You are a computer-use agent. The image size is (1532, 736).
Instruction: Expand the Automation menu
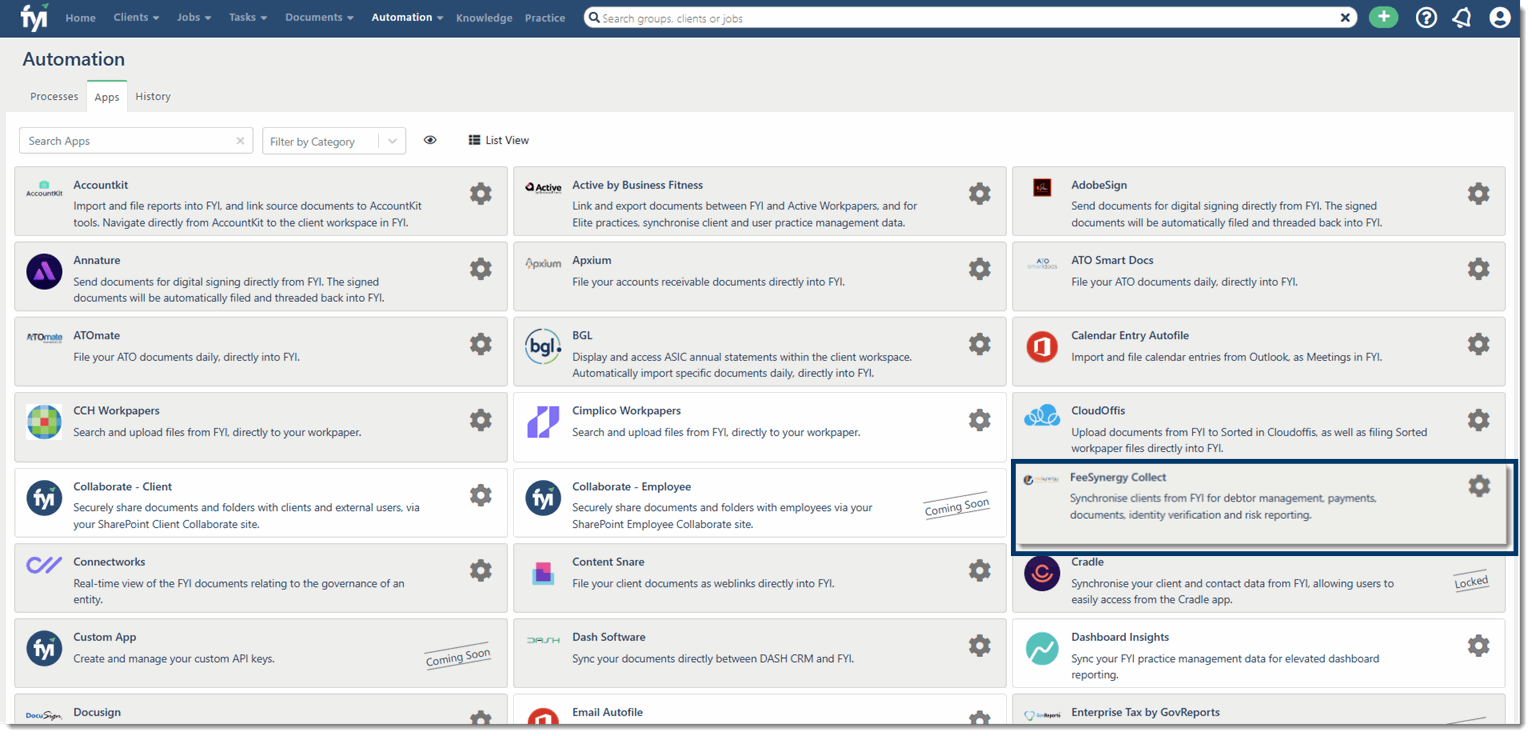point(408,17)
